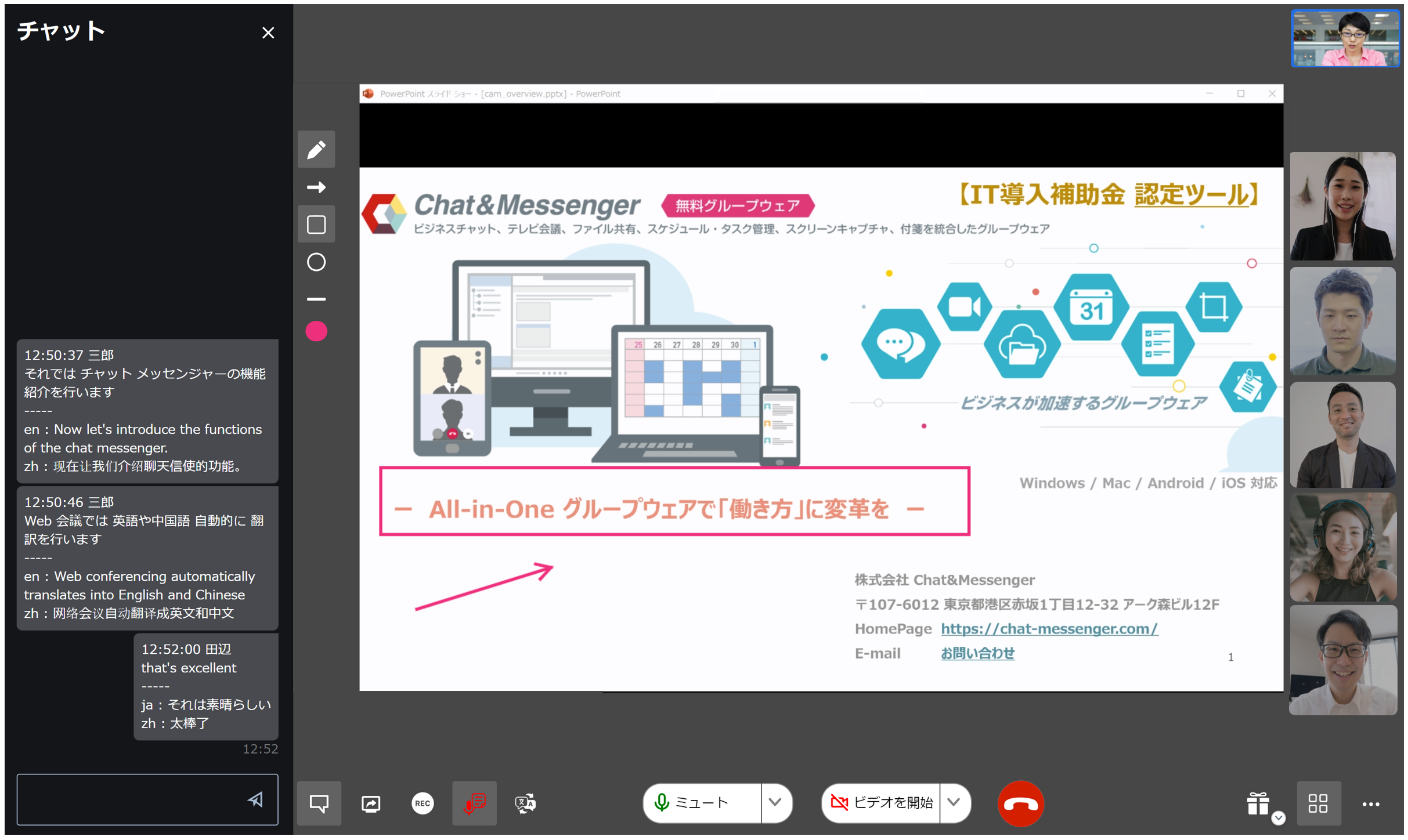Image resolution: width=1408 pixels, height=840 pixels.
Task: Select the rectangle shape tool
Action: (x=316, y=225)
